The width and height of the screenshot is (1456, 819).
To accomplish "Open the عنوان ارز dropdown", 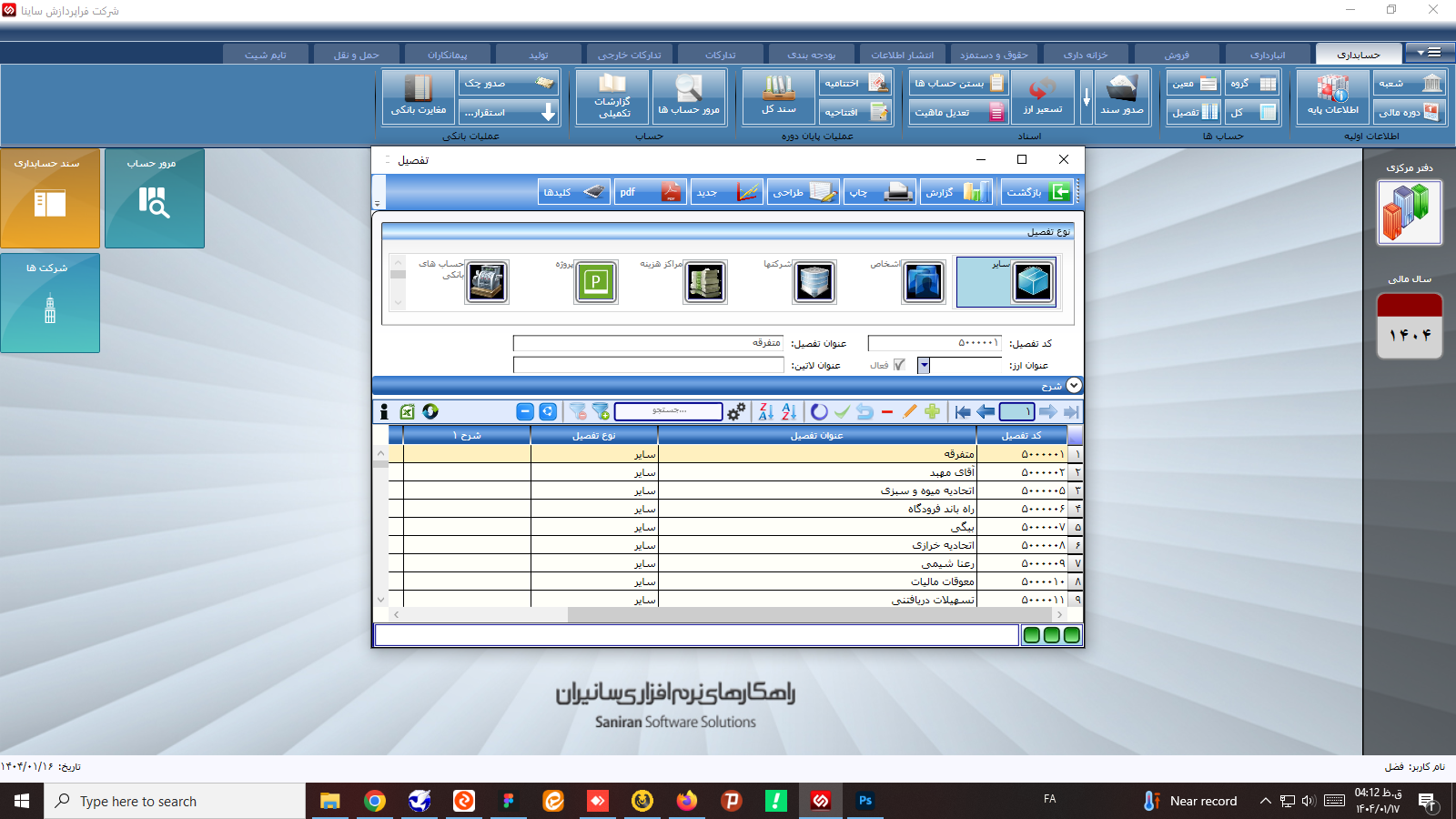I will (x=923, y=365).
